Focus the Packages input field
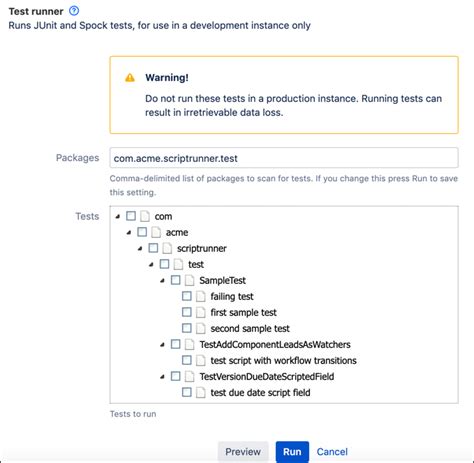 click(284, 158)
